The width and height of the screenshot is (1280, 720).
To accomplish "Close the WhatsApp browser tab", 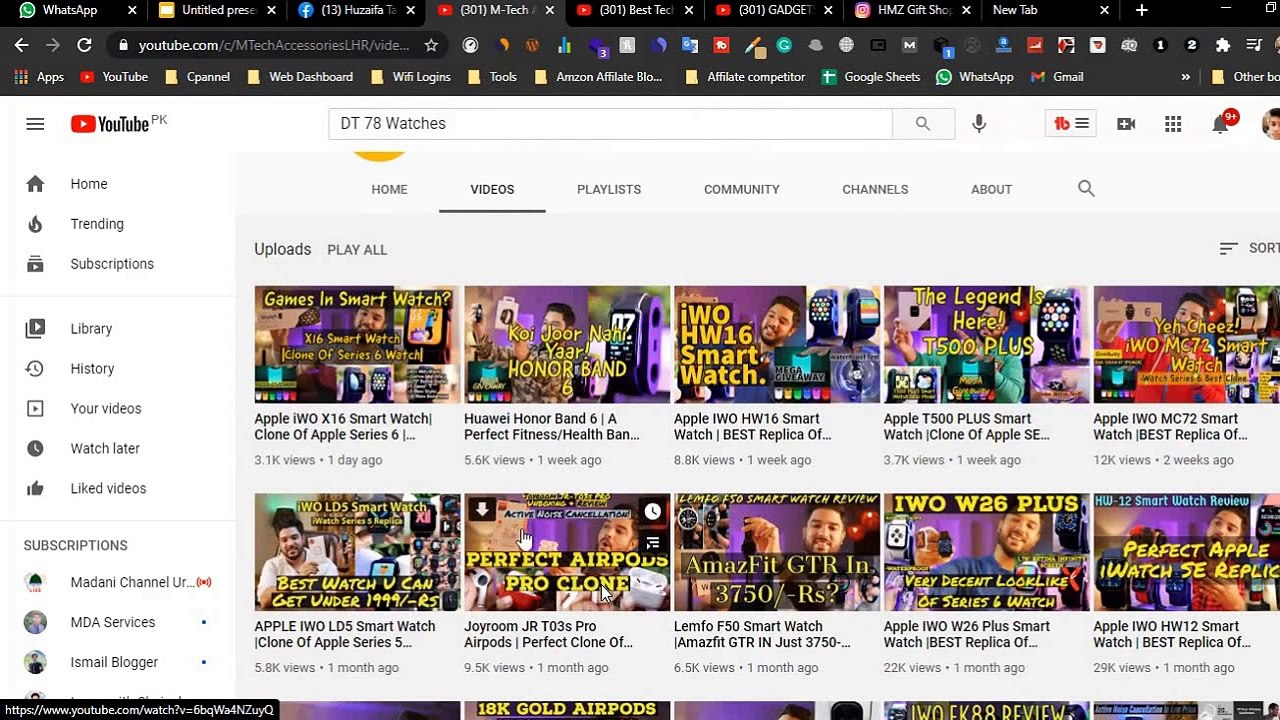I will pyautogui.click(x=132, y=10).
